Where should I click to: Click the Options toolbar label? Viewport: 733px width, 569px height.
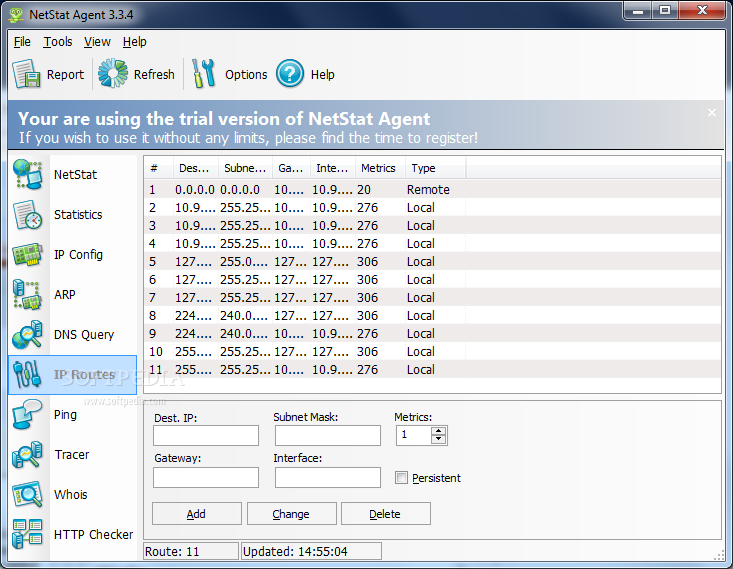[x=246, y=74]
